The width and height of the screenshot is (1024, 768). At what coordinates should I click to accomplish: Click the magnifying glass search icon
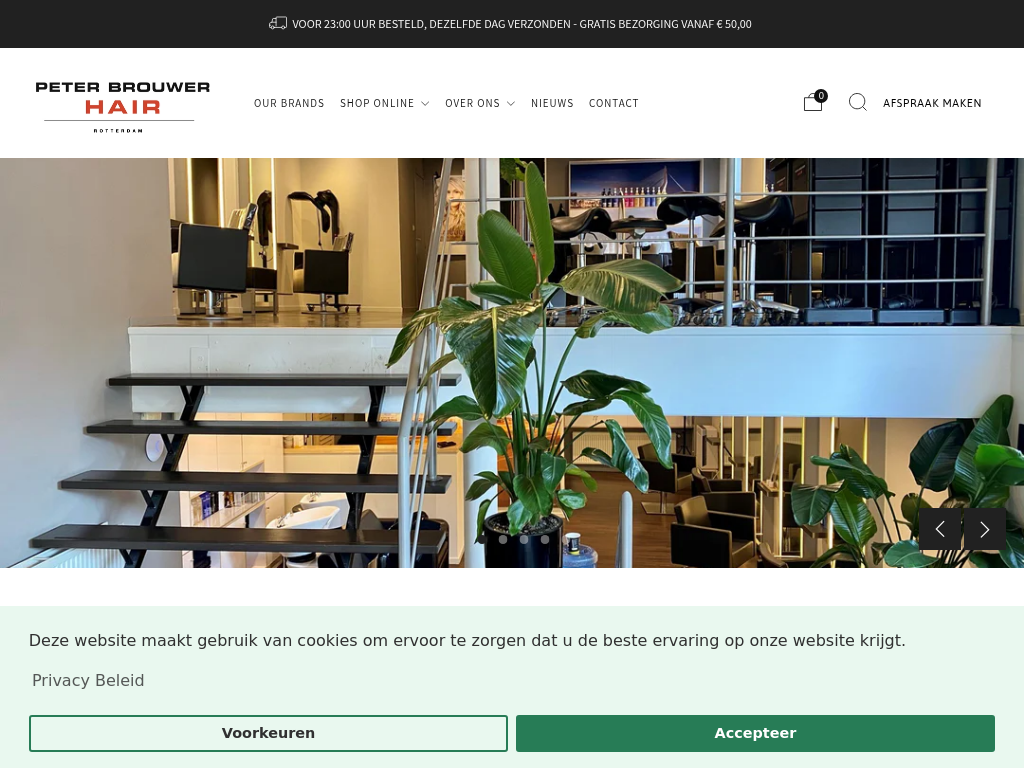[x=857, y=102]
